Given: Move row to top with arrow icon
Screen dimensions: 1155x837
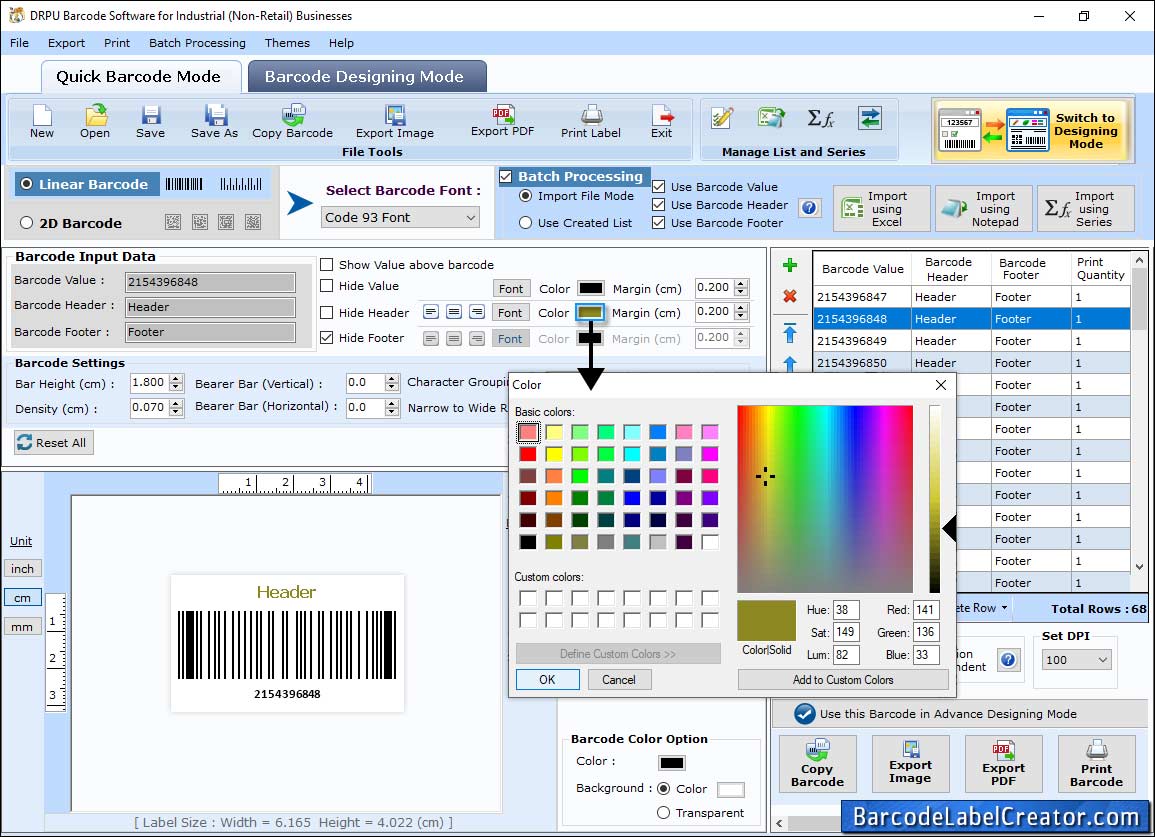Looking at the screenshot, I should 790,333.
